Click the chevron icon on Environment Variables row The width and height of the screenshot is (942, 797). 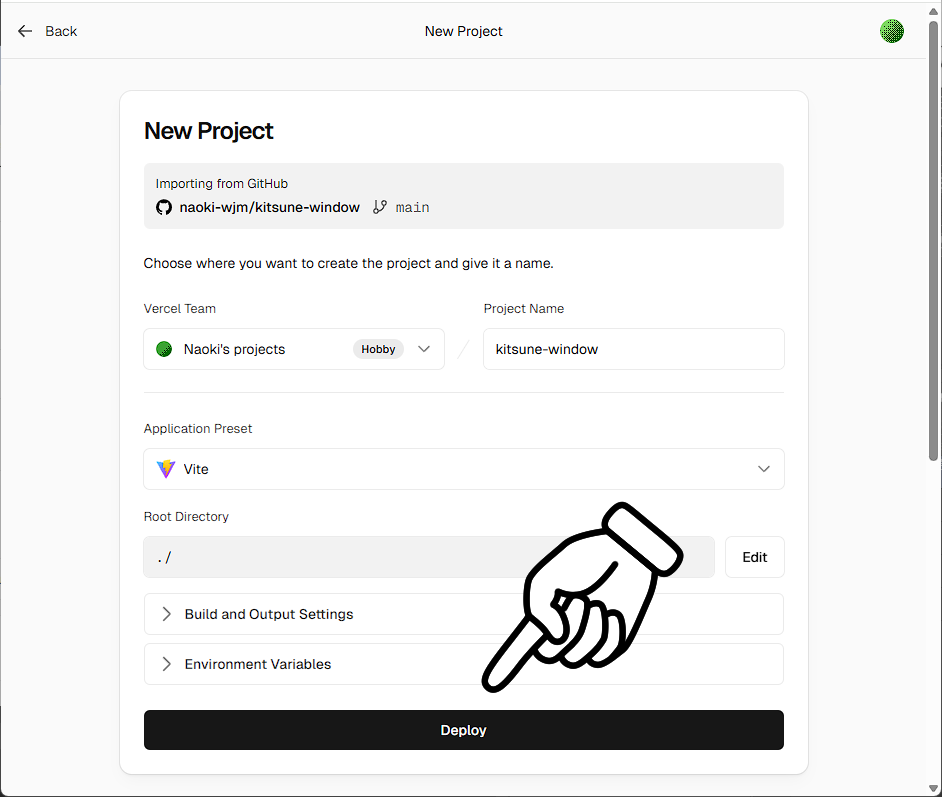(x=165, y=663)
